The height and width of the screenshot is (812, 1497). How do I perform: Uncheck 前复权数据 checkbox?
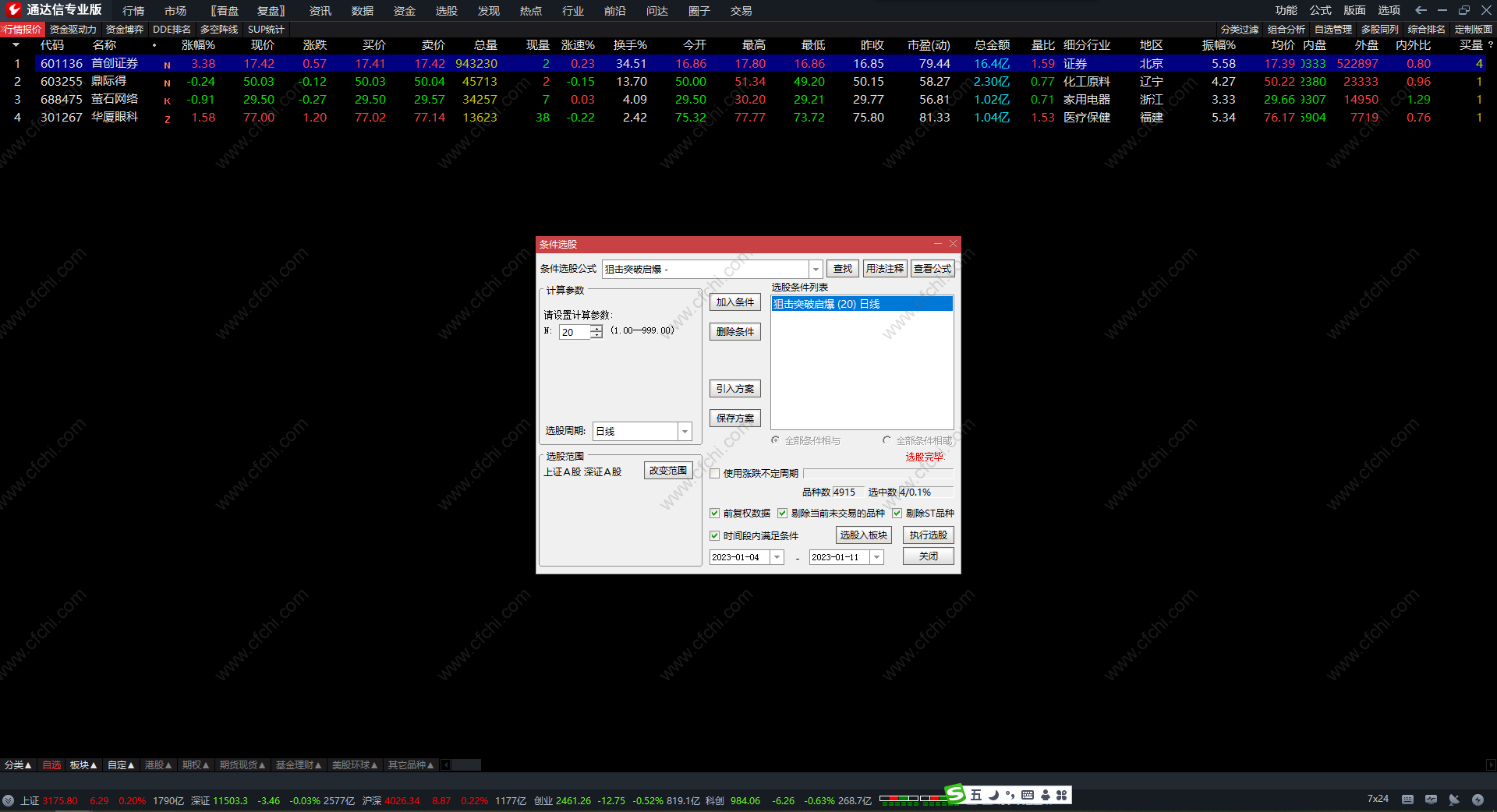point(714,514)
